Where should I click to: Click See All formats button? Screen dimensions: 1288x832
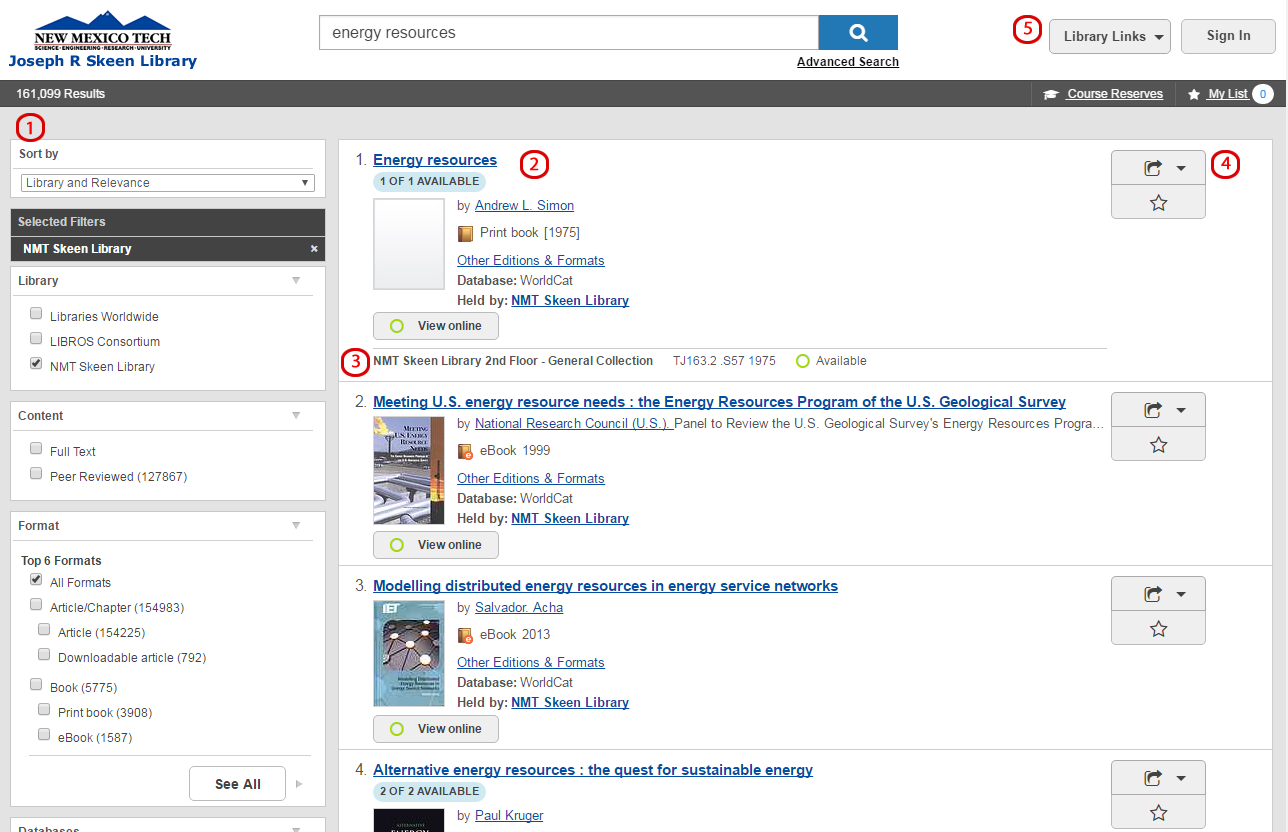point(238,784)
